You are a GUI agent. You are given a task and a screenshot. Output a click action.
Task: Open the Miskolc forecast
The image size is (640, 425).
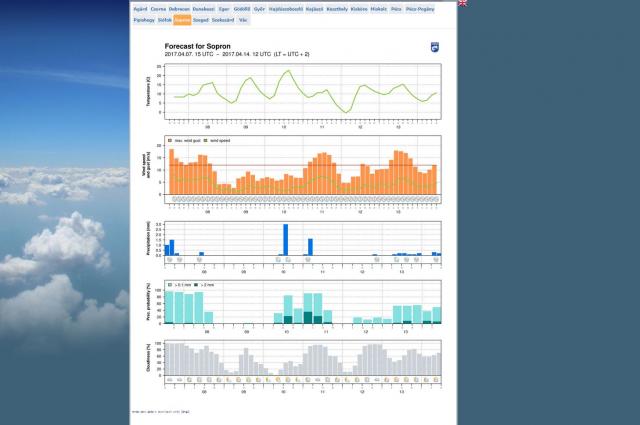coord(379,9)
